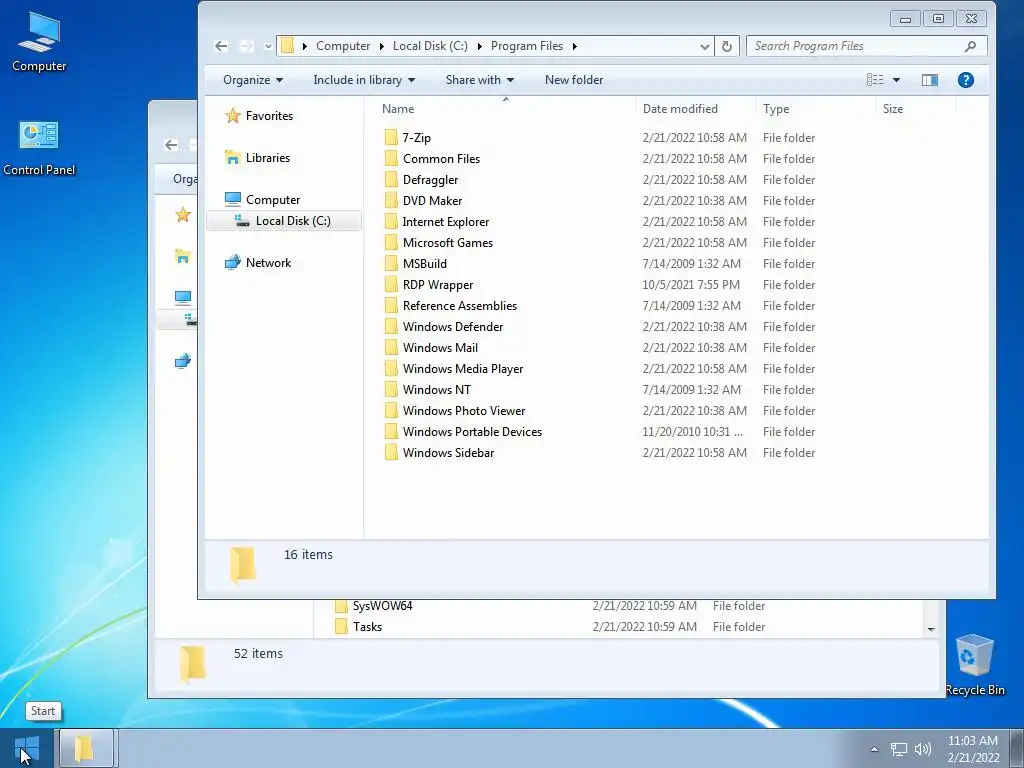Click the Computer icon in navigation pane

pyautogui.click(x=232, y=199)
